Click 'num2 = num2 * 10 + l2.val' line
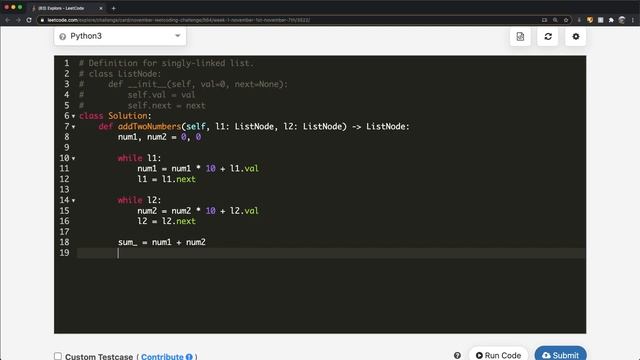Image resolution: width=640 pixels, height=360 pixels. (198, 211)
